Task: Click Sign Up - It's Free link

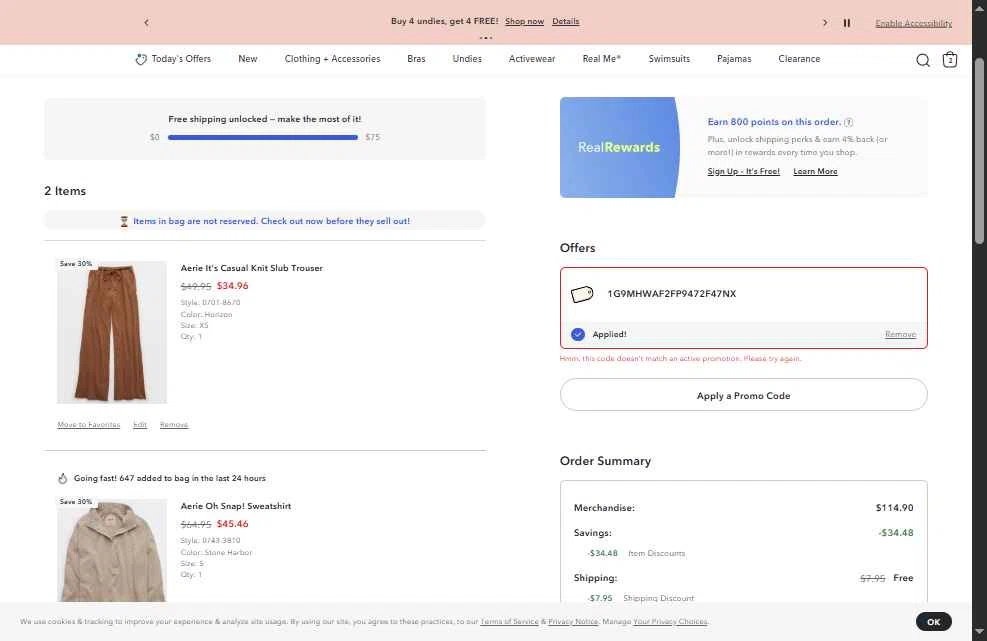Action: click(x=743, y=171)
